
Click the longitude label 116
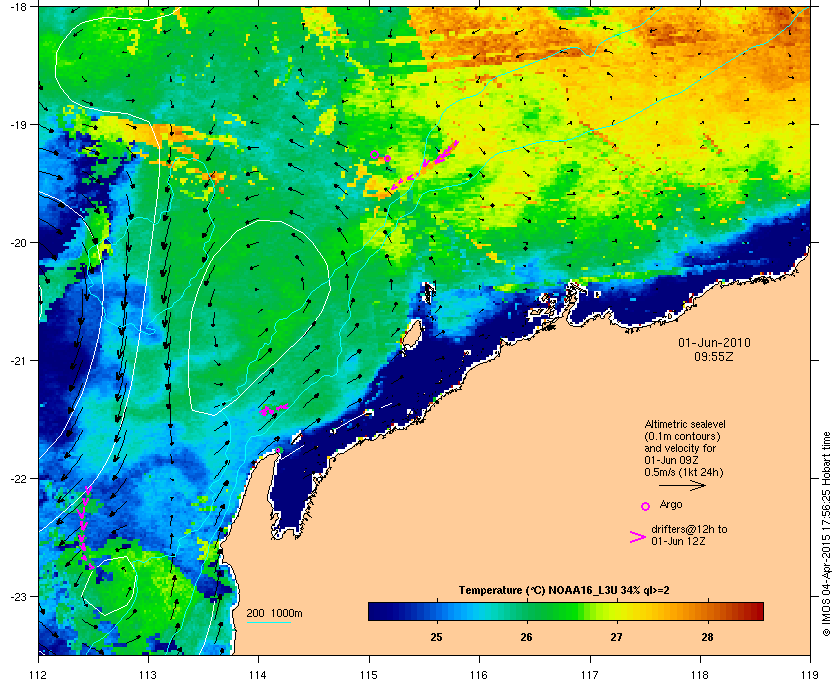click(479, 675)
